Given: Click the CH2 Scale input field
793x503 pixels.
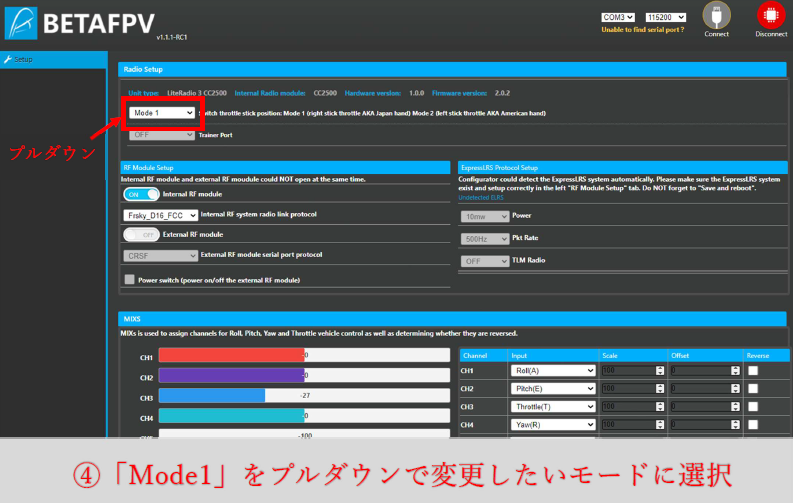Looking at the screenshot, I should coord(633,389).
